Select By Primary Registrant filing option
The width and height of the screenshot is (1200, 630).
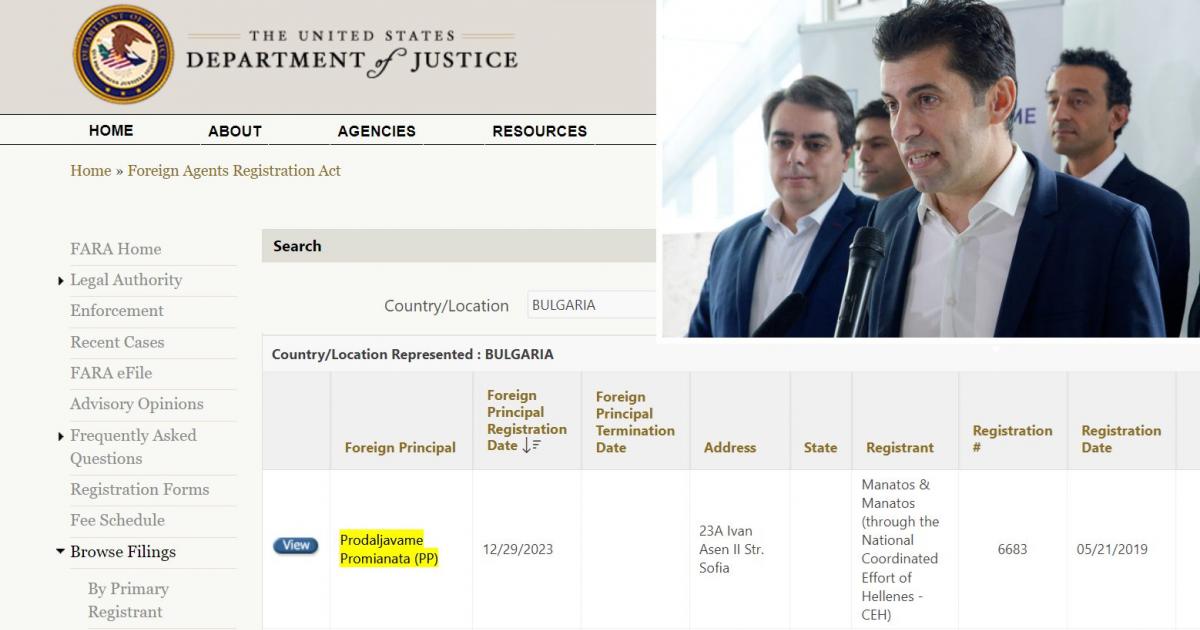[128, 600]
